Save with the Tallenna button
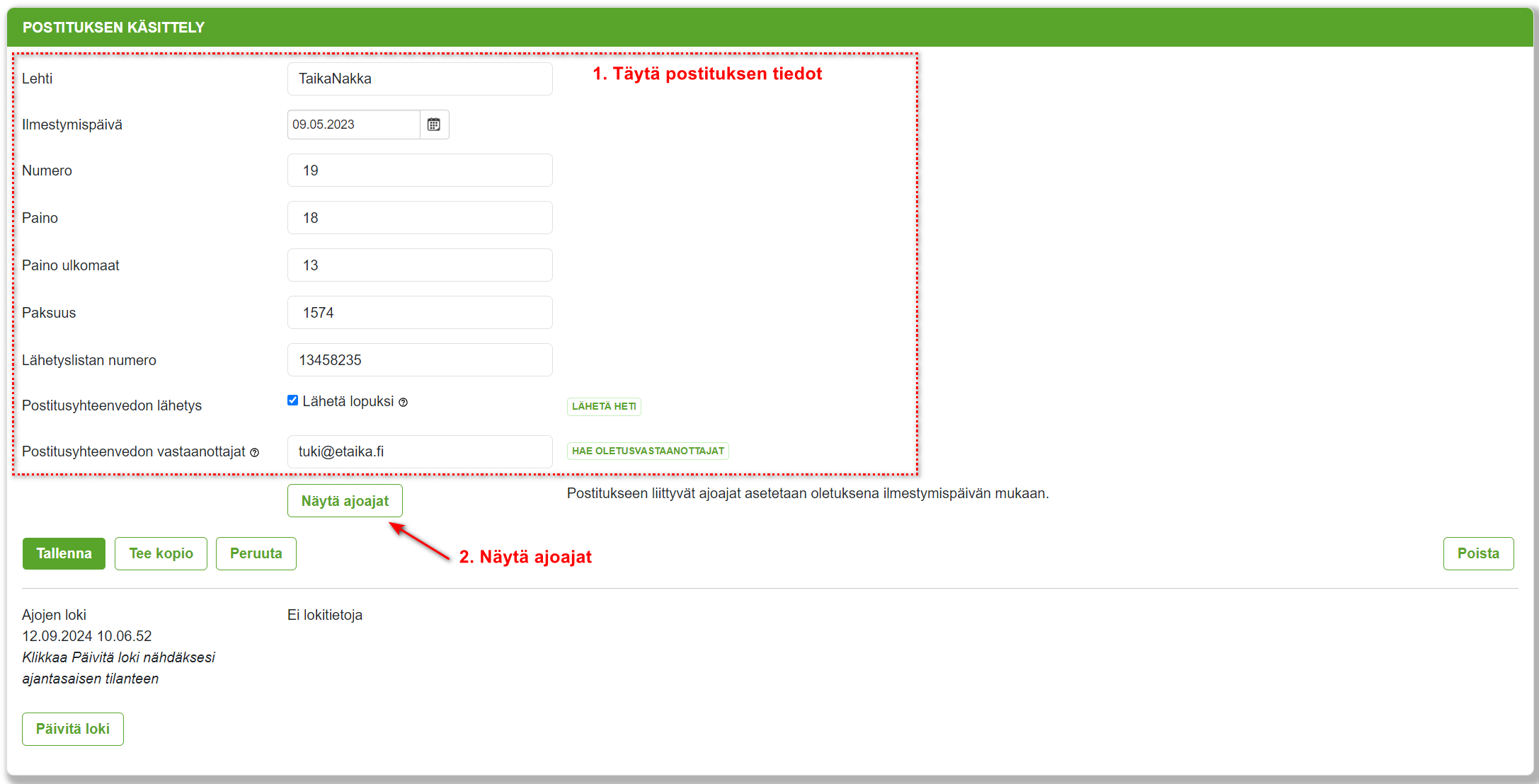The width and height of the screenshot is (1539, 784). 64,553
